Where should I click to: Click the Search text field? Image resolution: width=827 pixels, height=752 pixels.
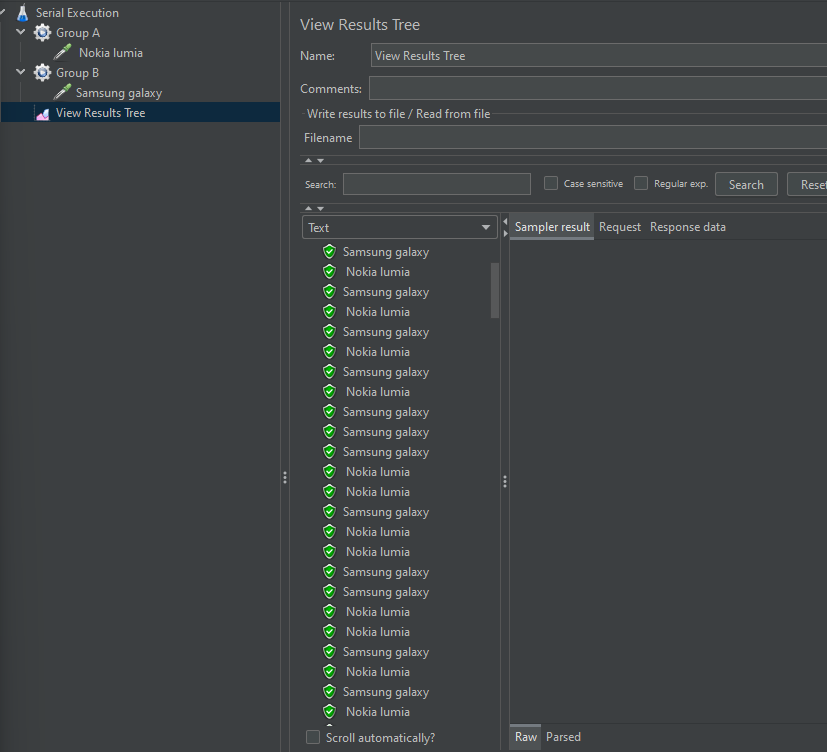click(x=437, y=184)
